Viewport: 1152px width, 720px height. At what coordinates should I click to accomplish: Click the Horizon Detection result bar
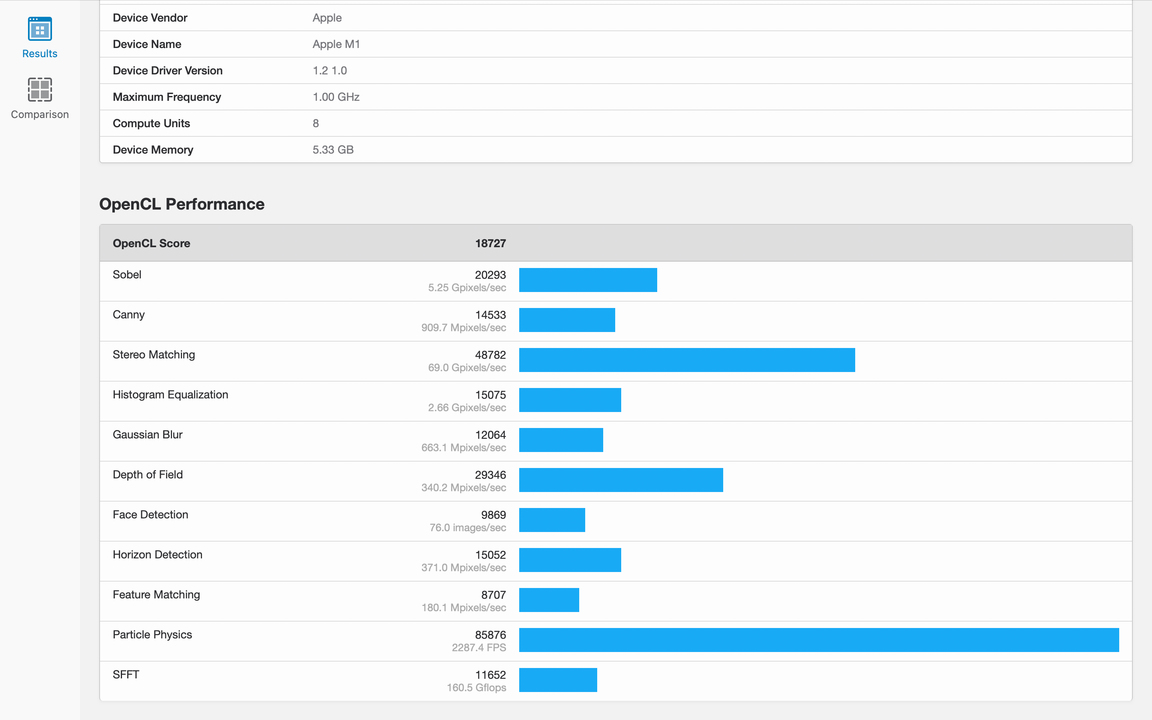570,560
